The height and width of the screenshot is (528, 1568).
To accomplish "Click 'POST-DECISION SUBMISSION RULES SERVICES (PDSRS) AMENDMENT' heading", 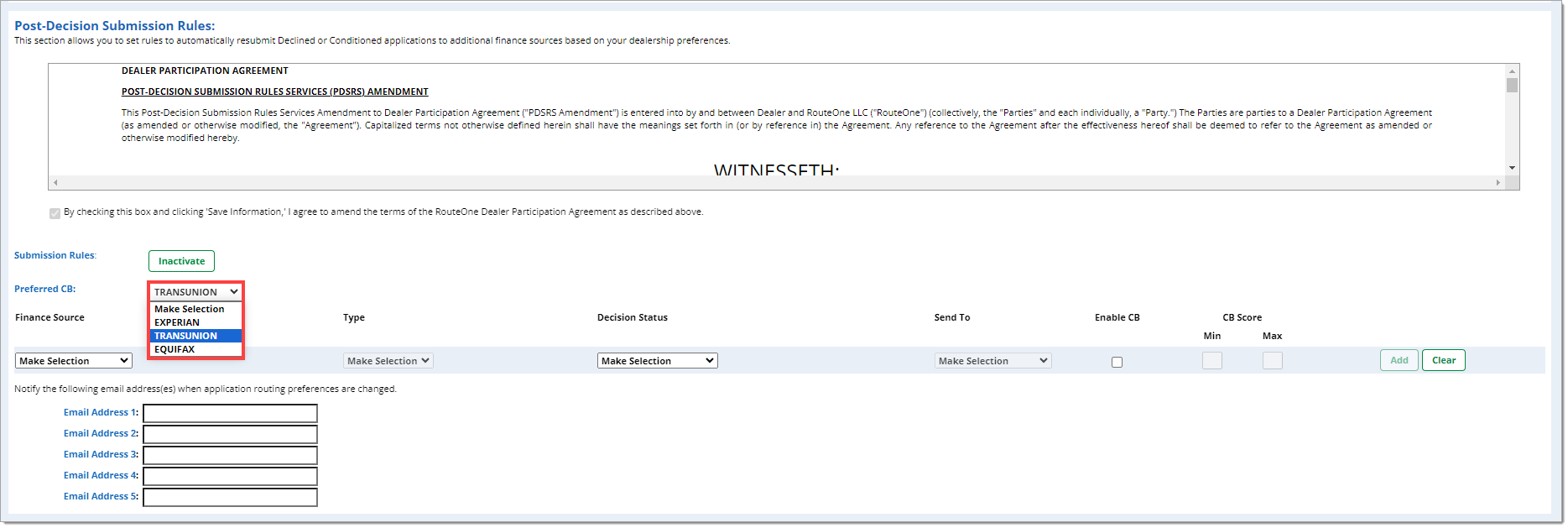I will (x=275, y=91).
